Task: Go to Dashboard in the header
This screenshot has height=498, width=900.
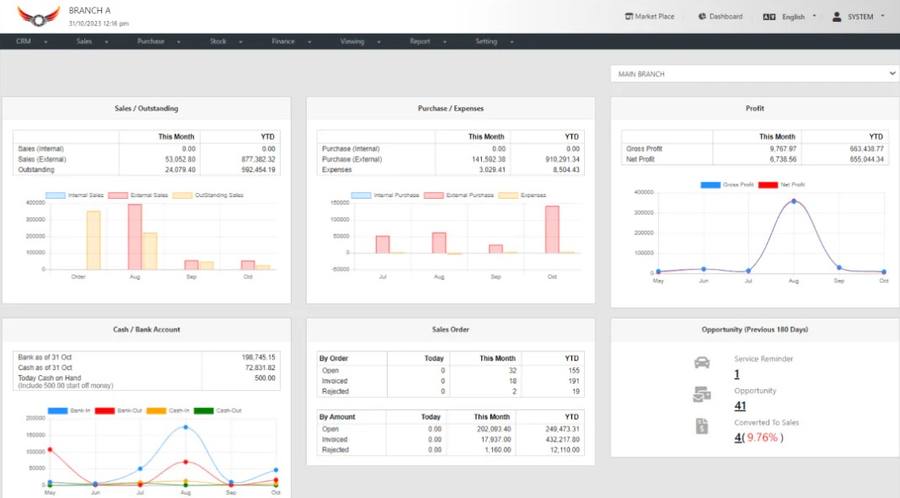Action: [720, 17]
